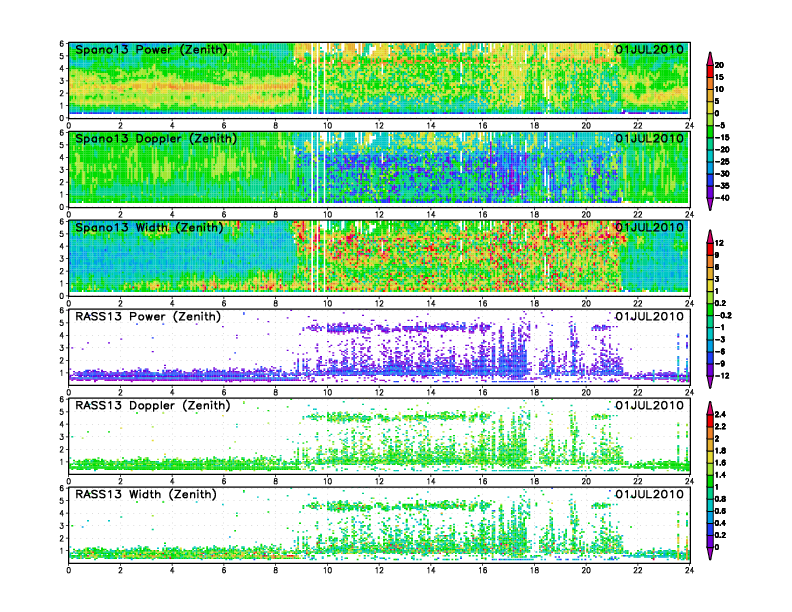This screenshot has height=612, width=792.
Task: Click the red up-arrow atop the middle colorbar
Action: click(x=709, y=235)
